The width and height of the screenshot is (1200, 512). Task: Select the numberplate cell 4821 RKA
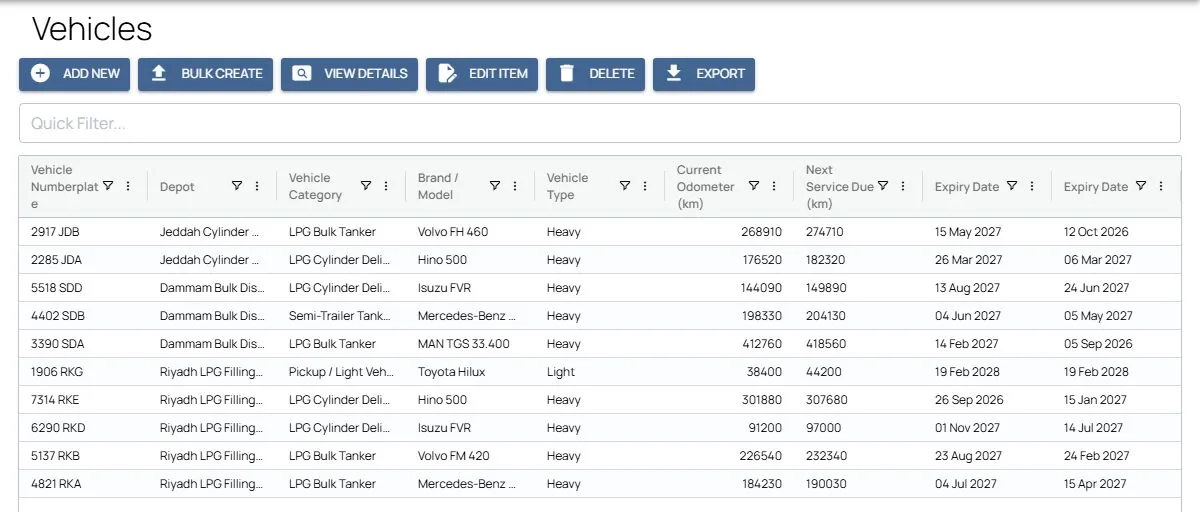click(55, 484)
